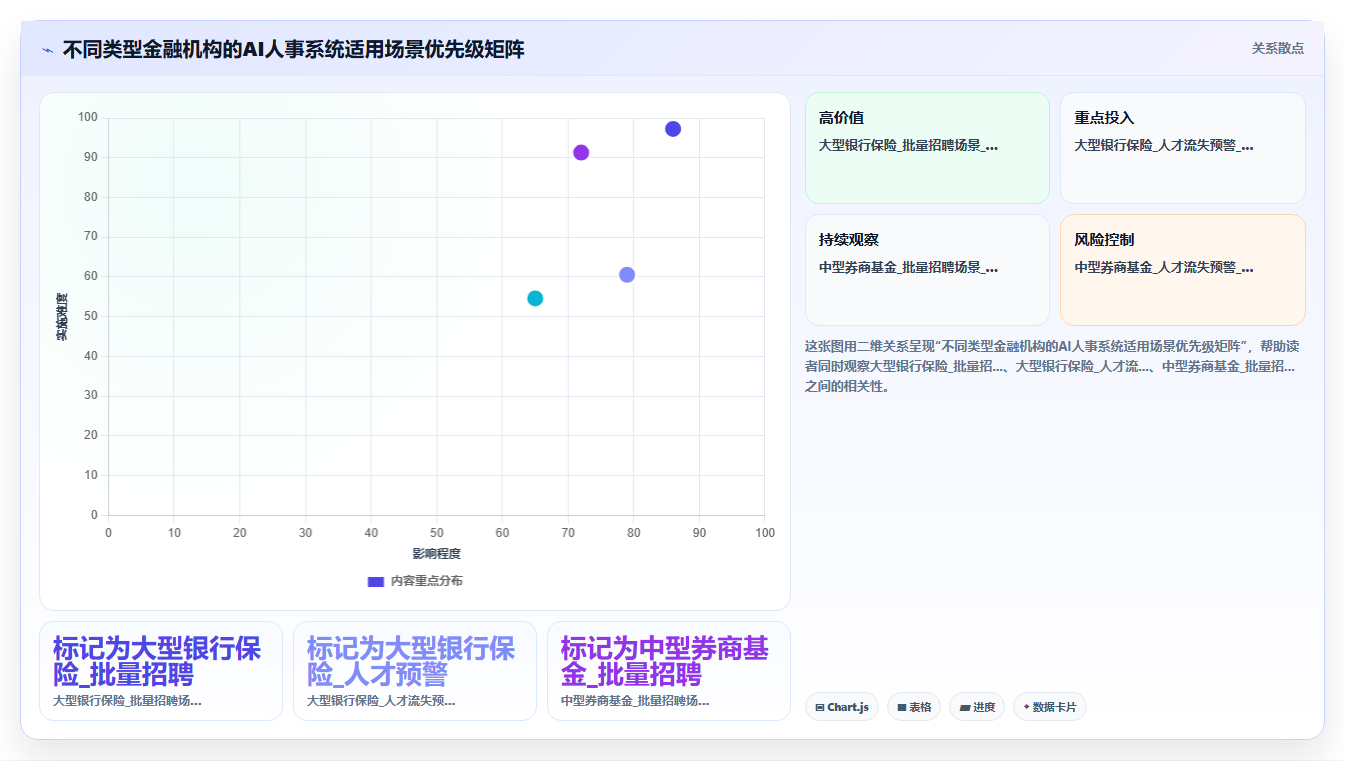1345x761 pixels.
Task: Click the dark blue scatter point near 86
Action: tap(673, 129)
